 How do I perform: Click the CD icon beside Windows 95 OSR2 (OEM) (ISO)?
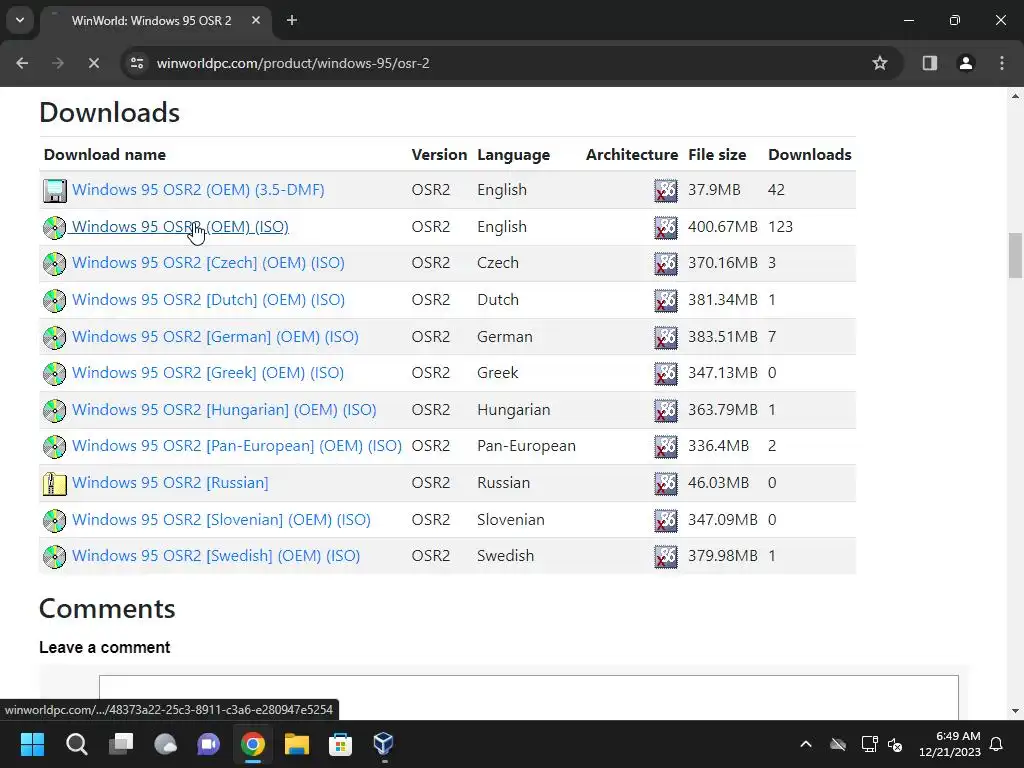[x=55, y=227]
